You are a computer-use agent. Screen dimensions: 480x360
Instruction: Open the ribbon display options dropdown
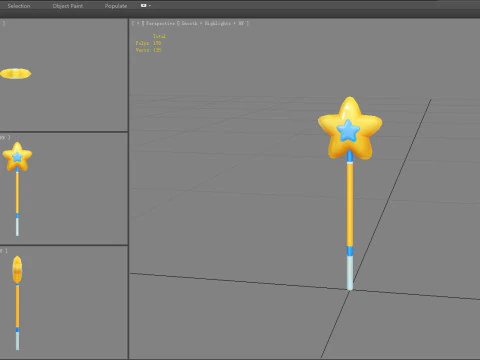(x=146, y=6)
